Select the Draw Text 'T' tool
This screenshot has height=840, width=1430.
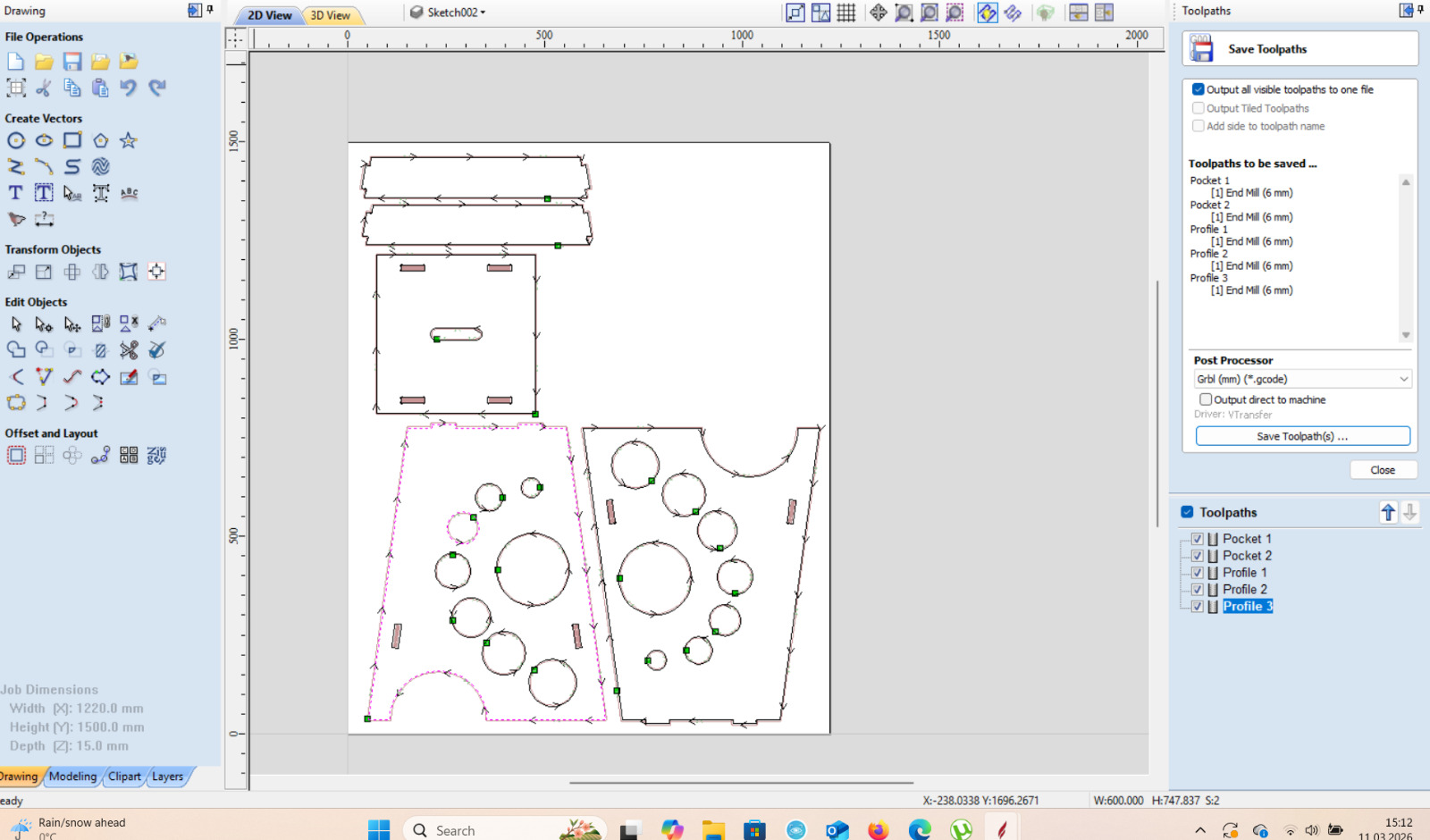coord(15,193)
